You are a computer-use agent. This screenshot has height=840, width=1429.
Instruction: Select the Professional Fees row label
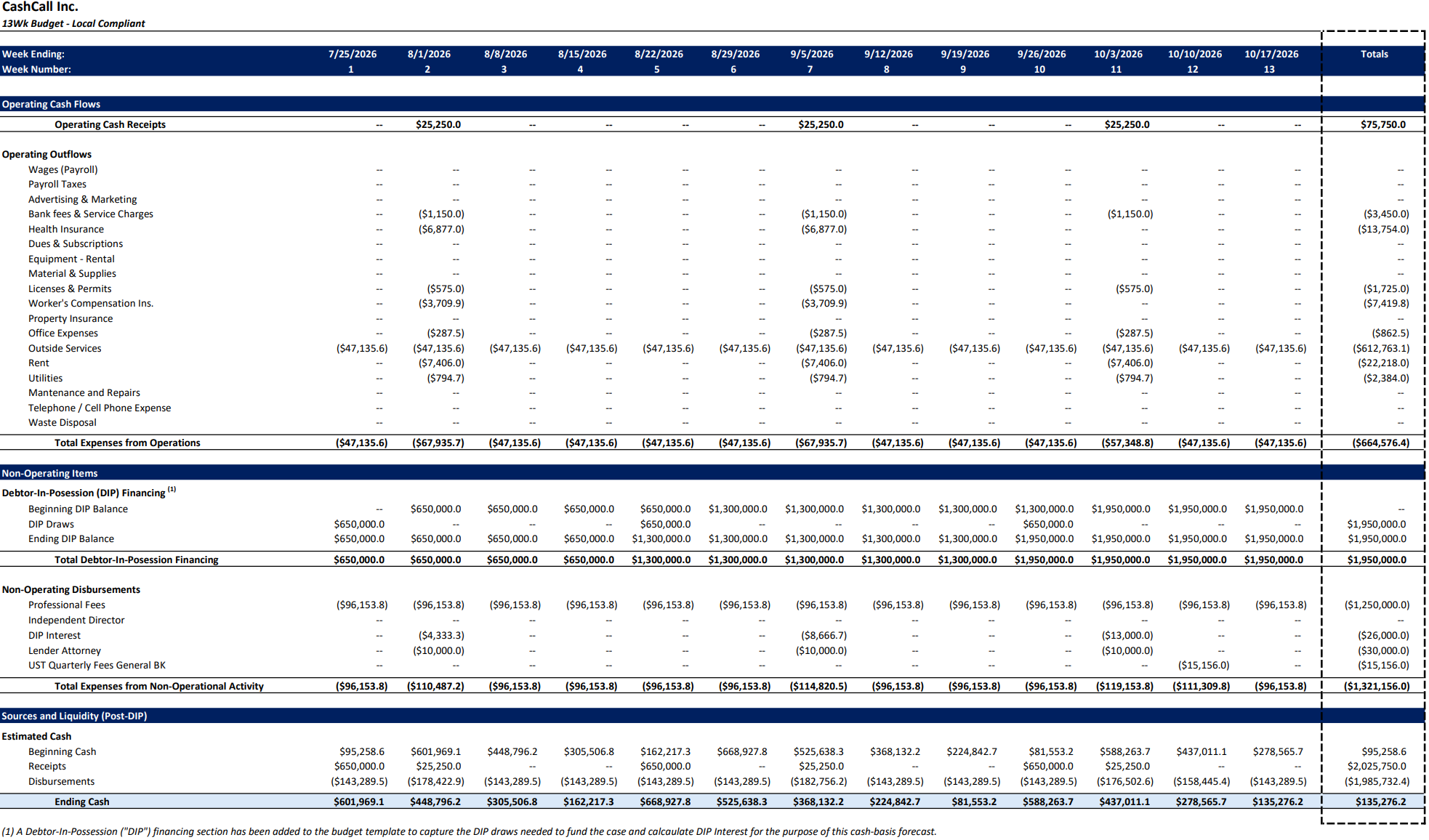tap(67, 605)
